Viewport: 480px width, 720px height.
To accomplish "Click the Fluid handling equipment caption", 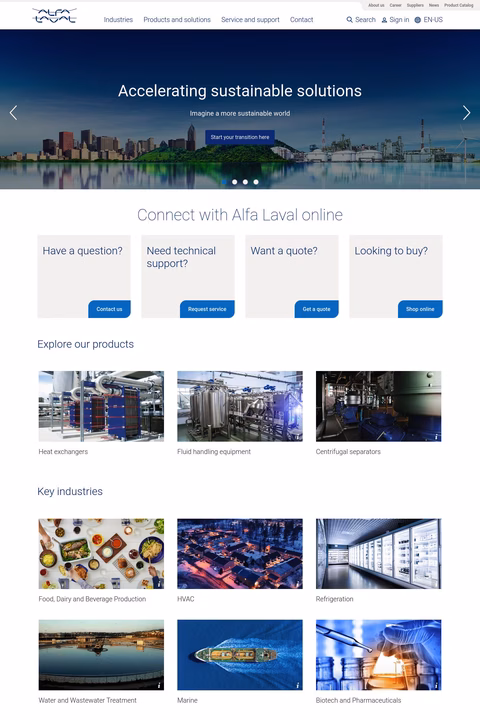I will coord(214,452).
